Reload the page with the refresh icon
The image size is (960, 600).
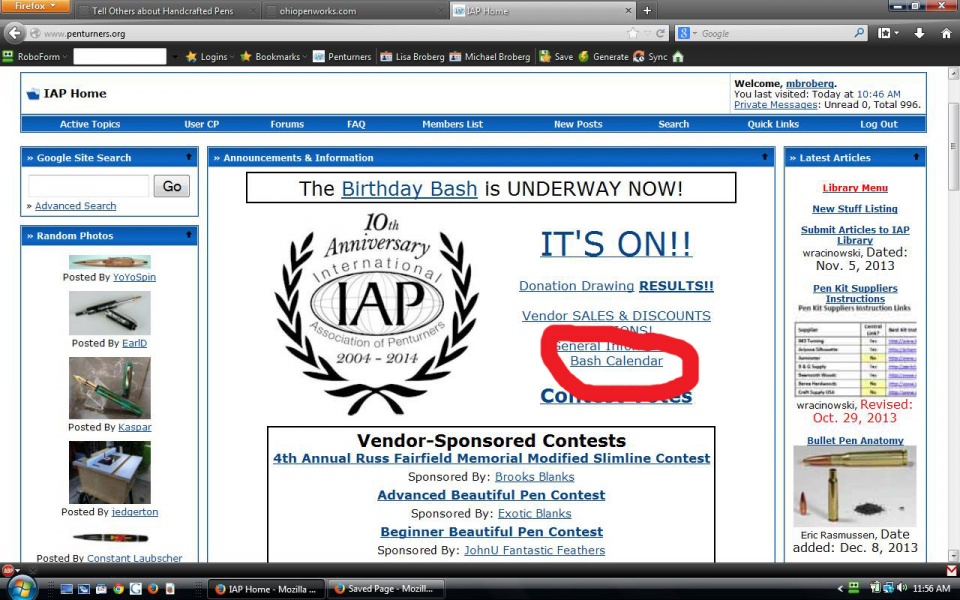pos(660,33)
